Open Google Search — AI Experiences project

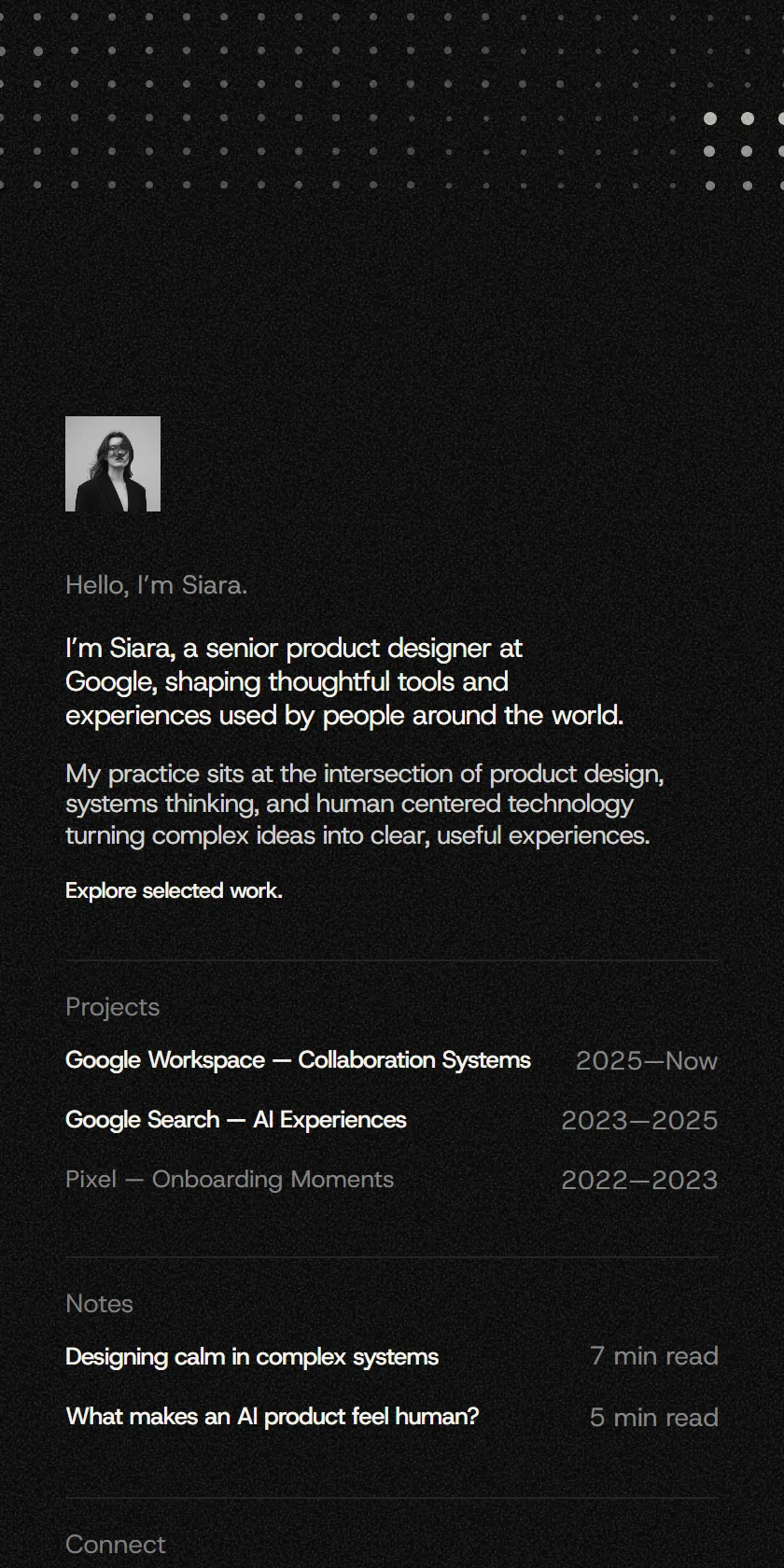coord(236,1120)
